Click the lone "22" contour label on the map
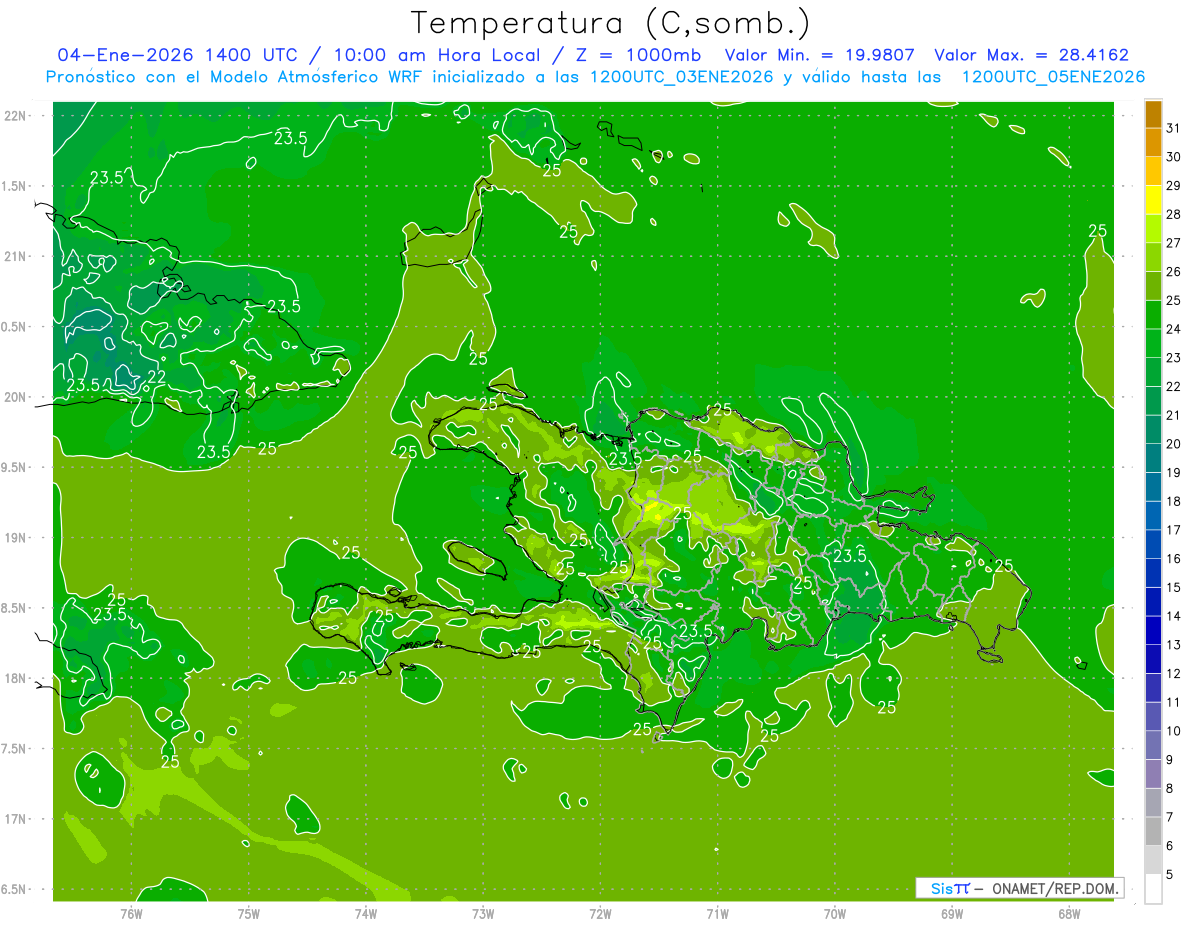The image size is (1200, 927). pyautogui.click(x=157, y=377)
